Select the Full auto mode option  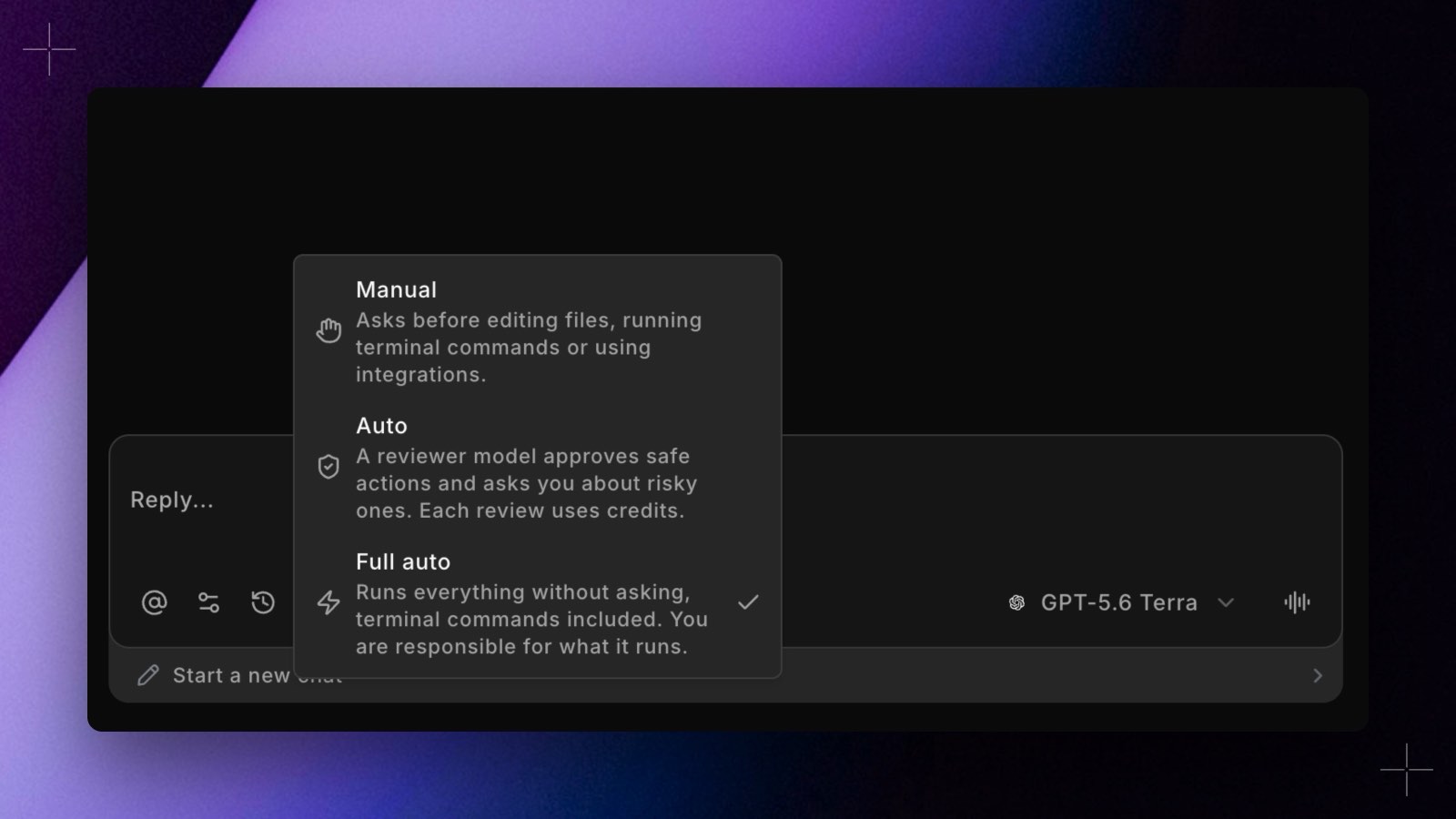(x=537, y=602)
